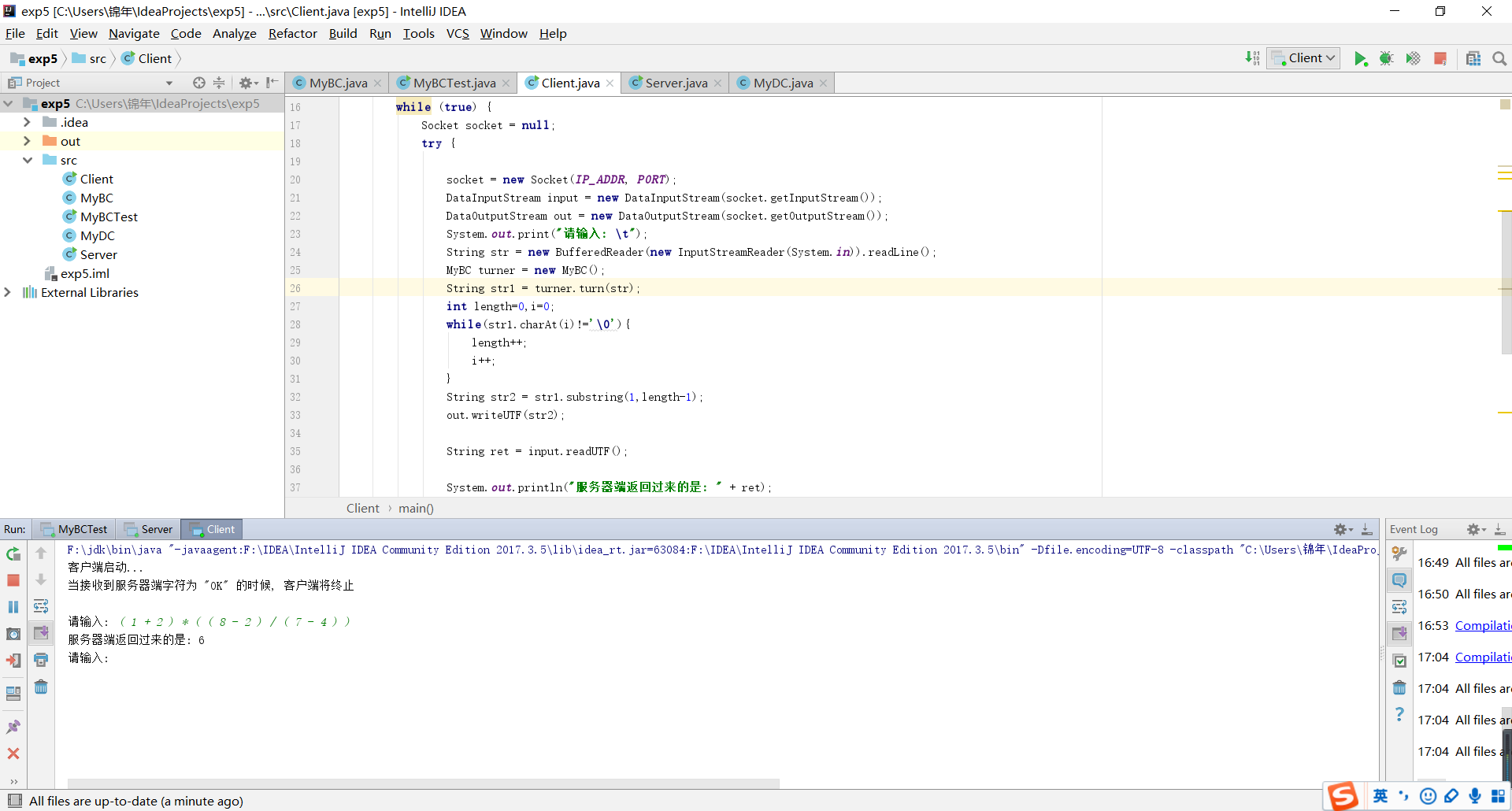Expand the .idea folder
The height and width of the screenshot is (811, 1512).
tap(27, 122)
